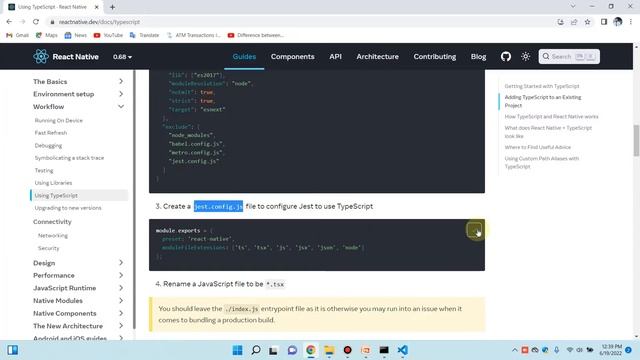Open File Explorer from taskbar
Image resolution: width=640 pixels, height=360 pixels.
point(329,350)
